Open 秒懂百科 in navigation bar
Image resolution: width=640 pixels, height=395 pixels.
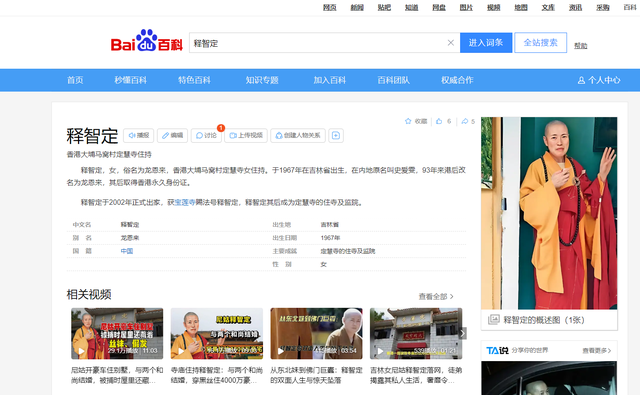pos(131,80)
